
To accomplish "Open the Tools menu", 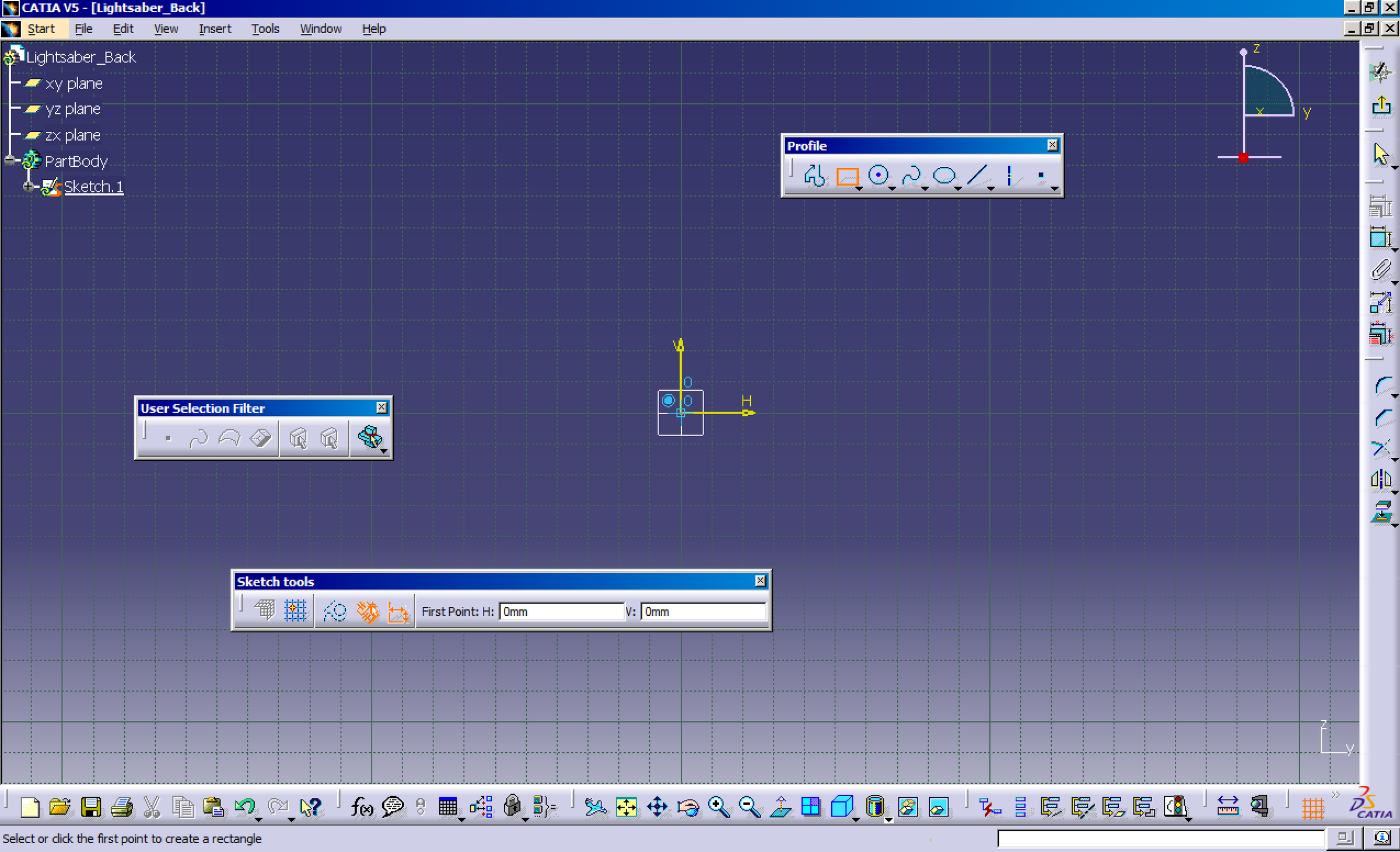I will [x=265, y=28].
